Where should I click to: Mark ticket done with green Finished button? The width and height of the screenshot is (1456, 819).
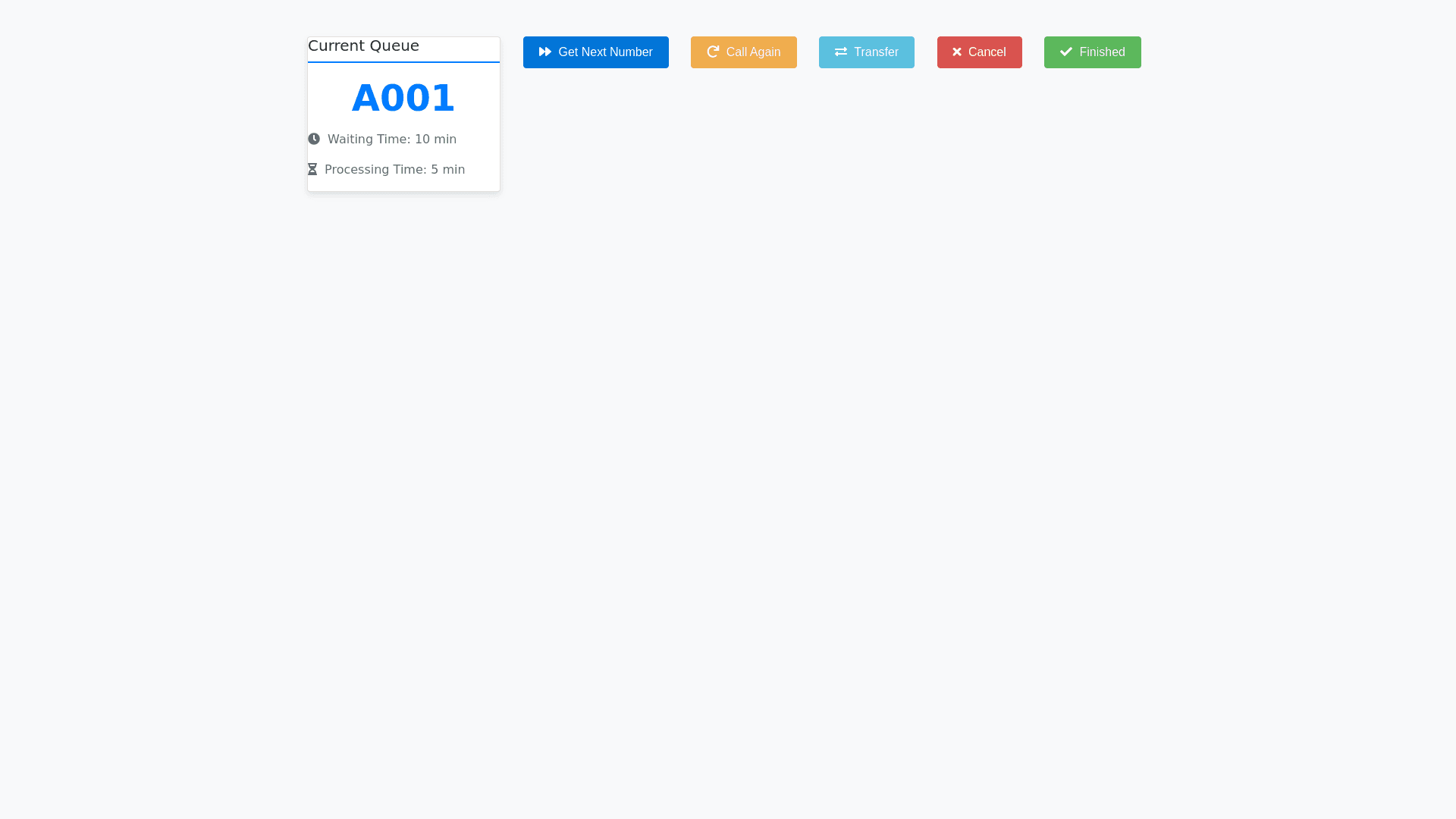1092,52
